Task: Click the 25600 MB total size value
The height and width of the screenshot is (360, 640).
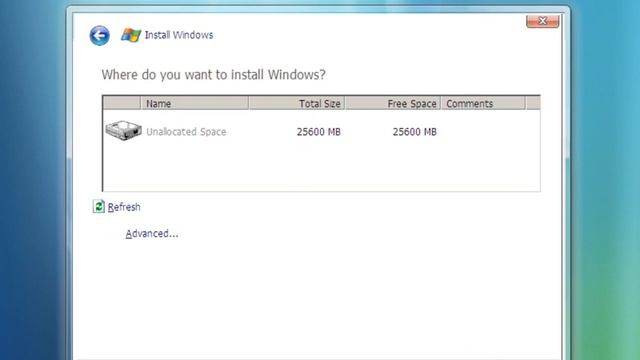Action: tap(319, 132)
